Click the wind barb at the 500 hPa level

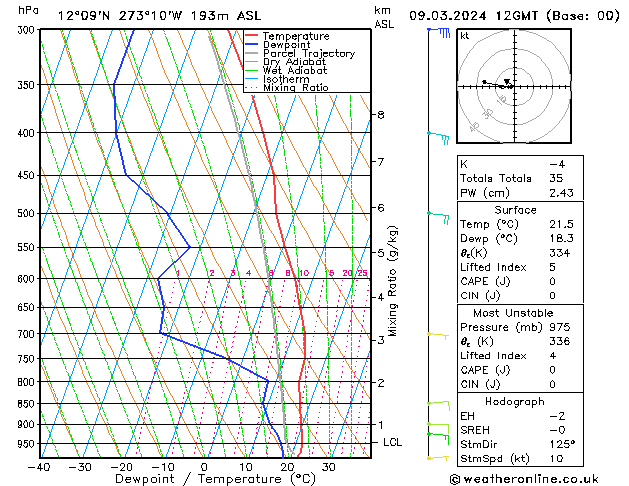[x=438, y=218]
